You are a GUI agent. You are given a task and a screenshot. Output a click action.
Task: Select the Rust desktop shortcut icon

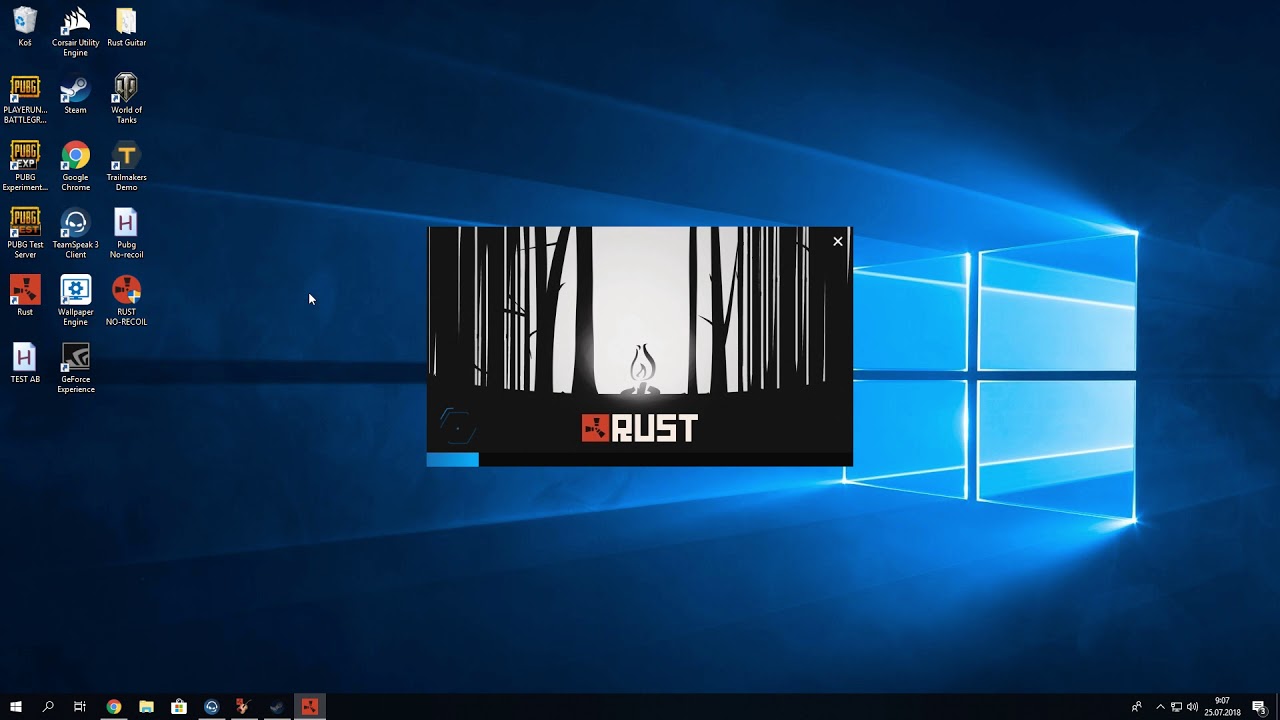25,296
